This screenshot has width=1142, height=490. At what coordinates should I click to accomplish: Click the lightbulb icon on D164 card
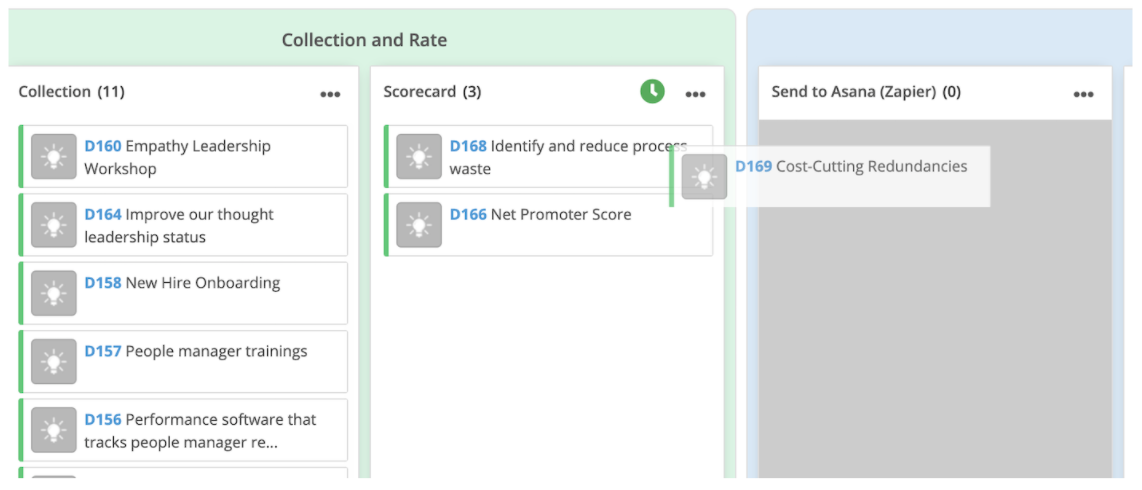tap(54, 225)
